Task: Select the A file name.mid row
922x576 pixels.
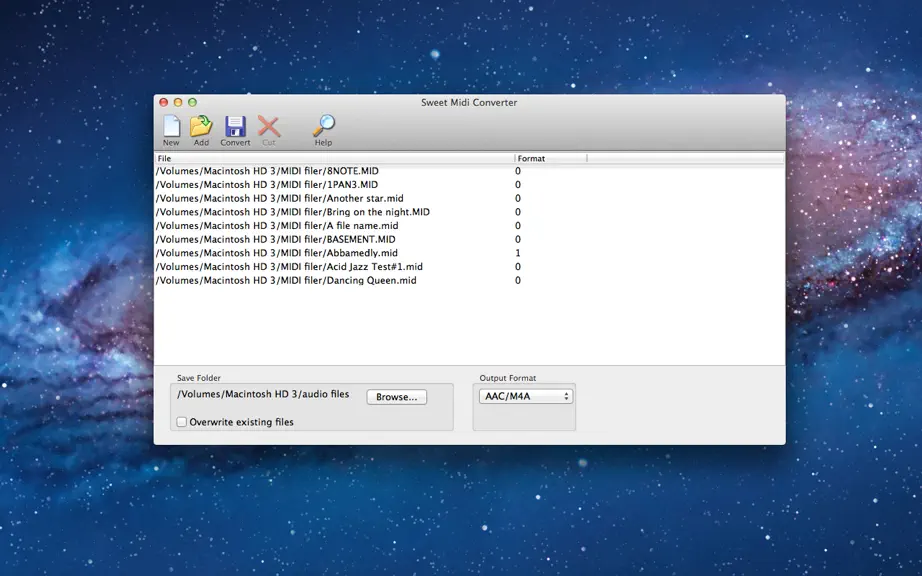Action: point(469,226)
